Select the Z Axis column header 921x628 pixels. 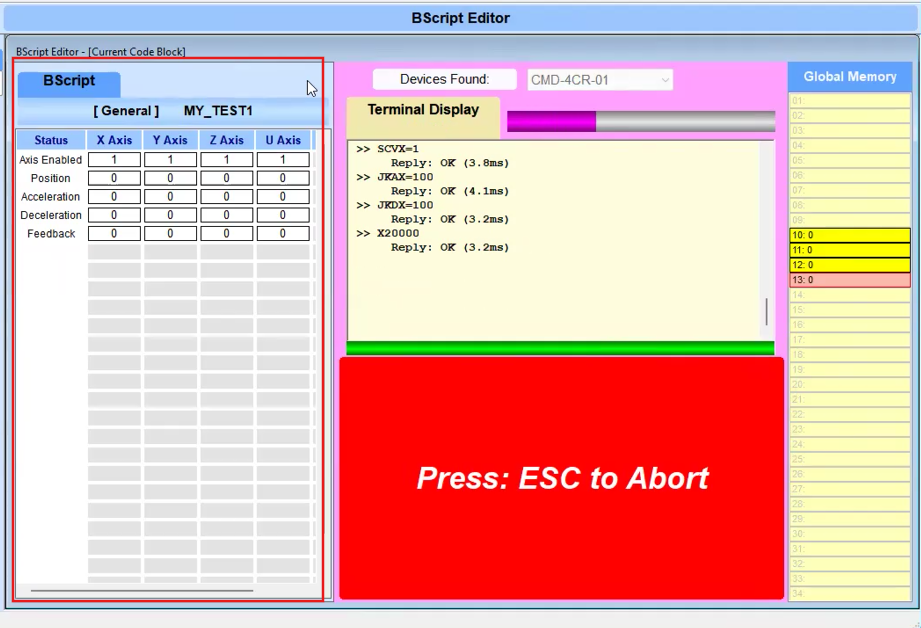click(227, 140)
